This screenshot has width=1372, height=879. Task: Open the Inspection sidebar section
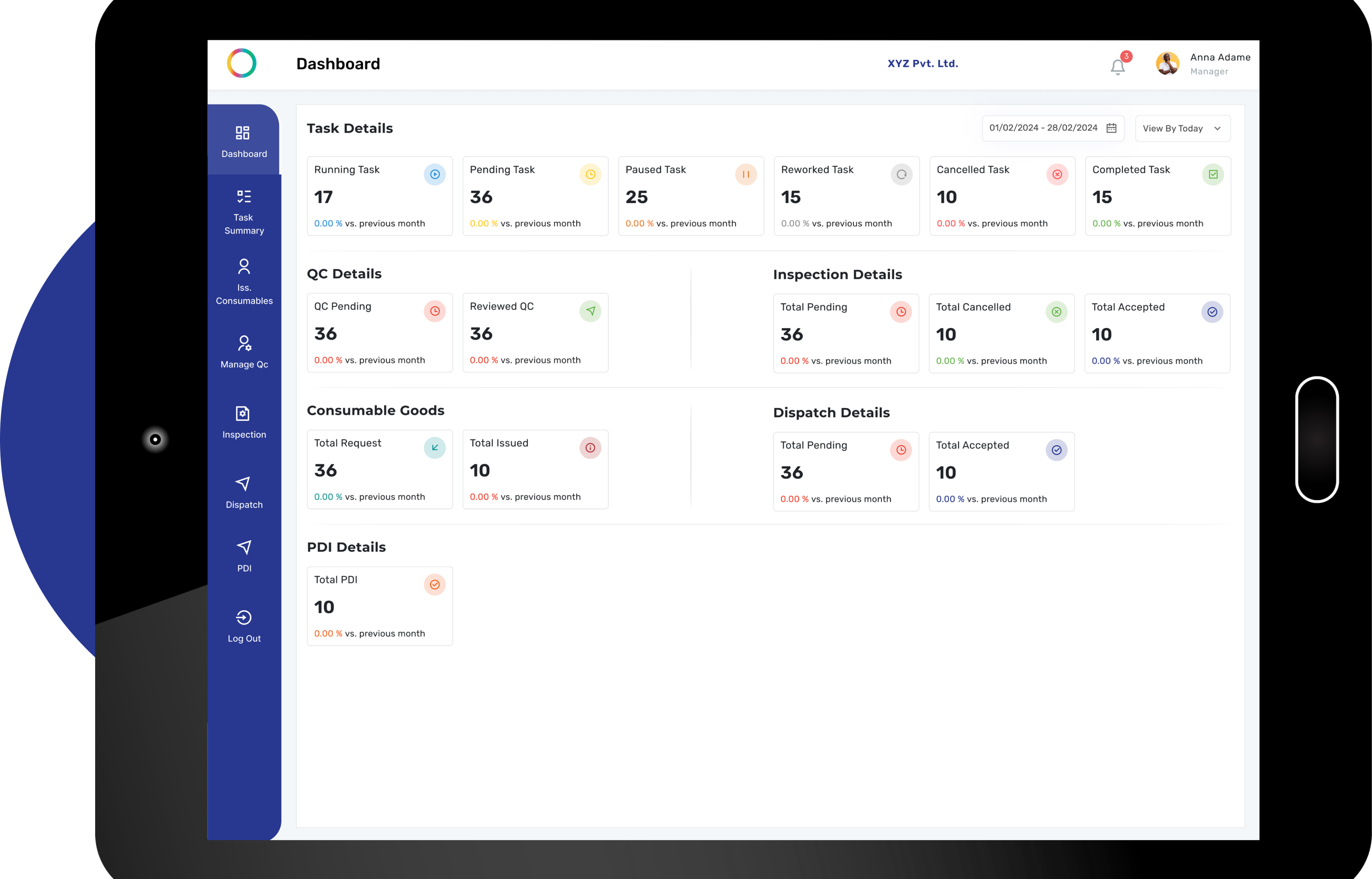244,422
